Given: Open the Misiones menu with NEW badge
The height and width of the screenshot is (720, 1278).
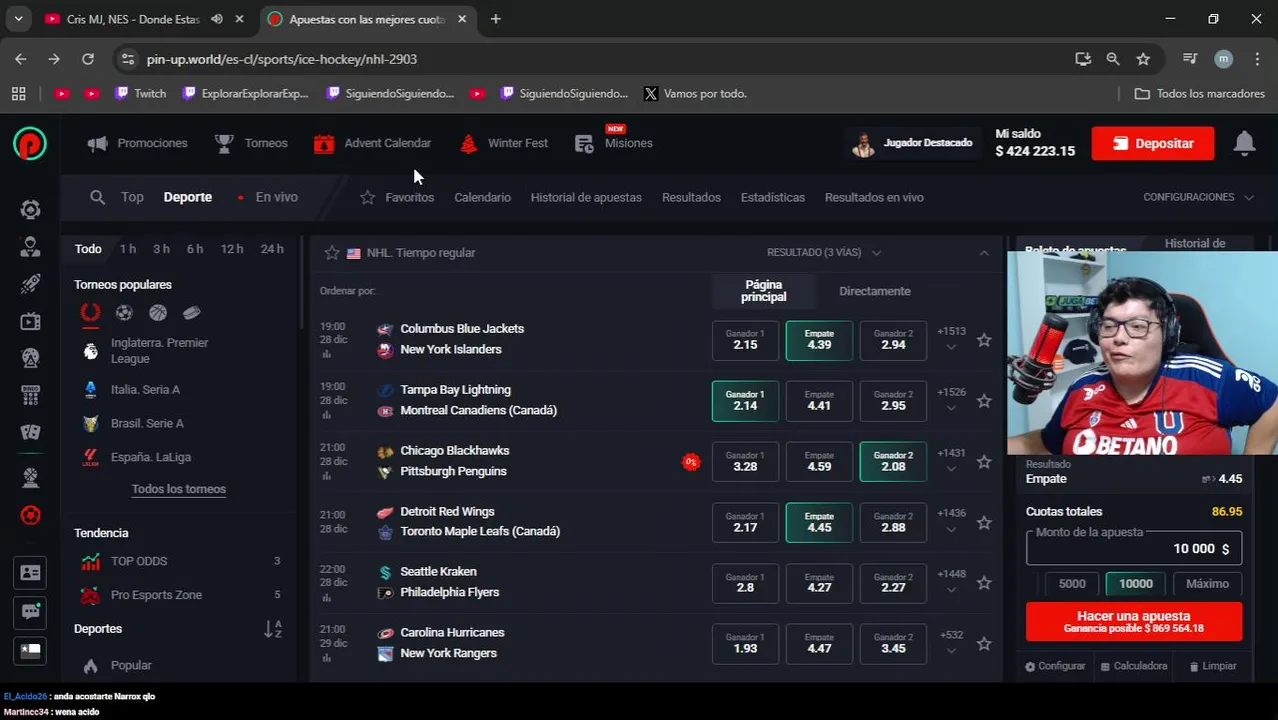Looking at the screenshot, I should click(614, 143).
